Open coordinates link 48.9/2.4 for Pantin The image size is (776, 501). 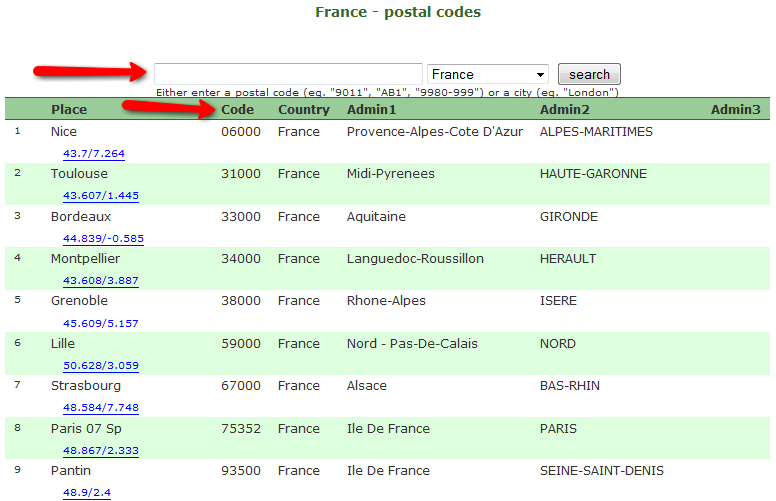87,493
